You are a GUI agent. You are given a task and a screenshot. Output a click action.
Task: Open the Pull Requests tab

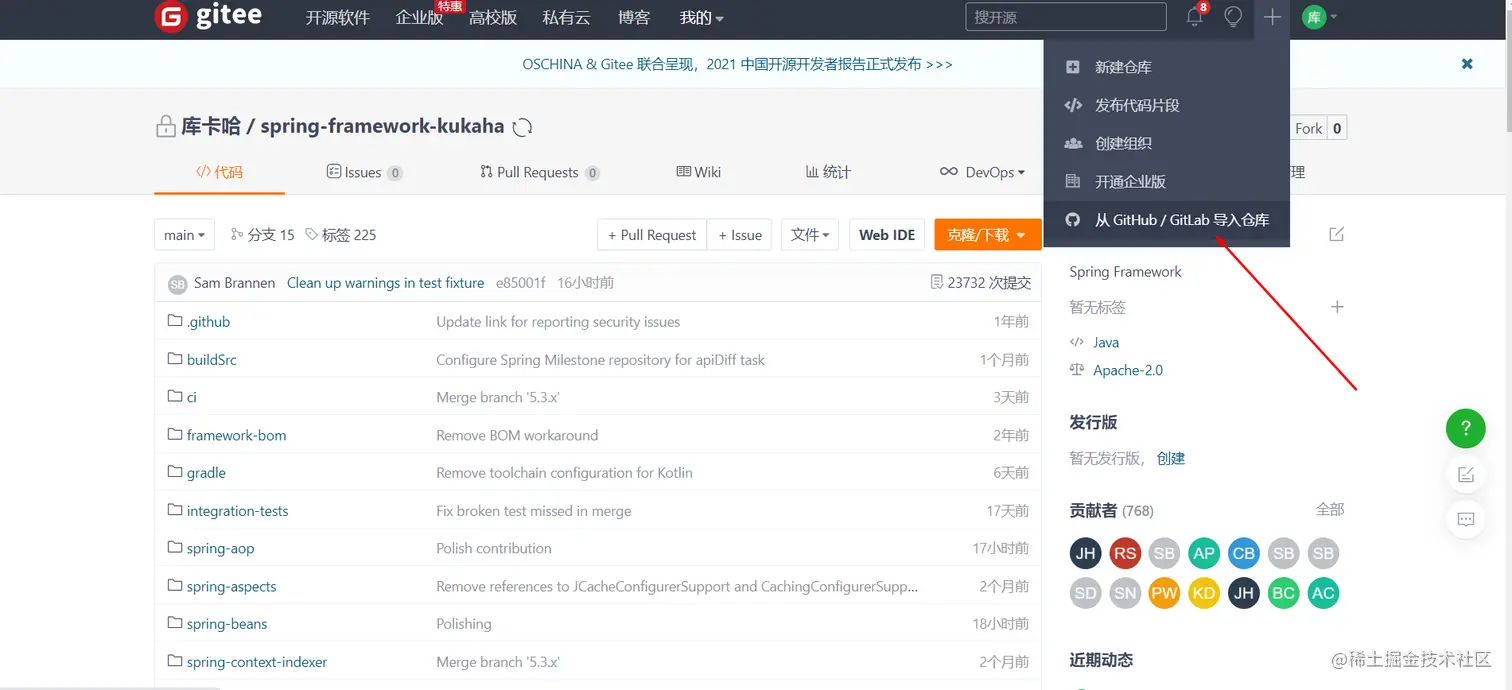pyautogui.click(x=540, y=172)
